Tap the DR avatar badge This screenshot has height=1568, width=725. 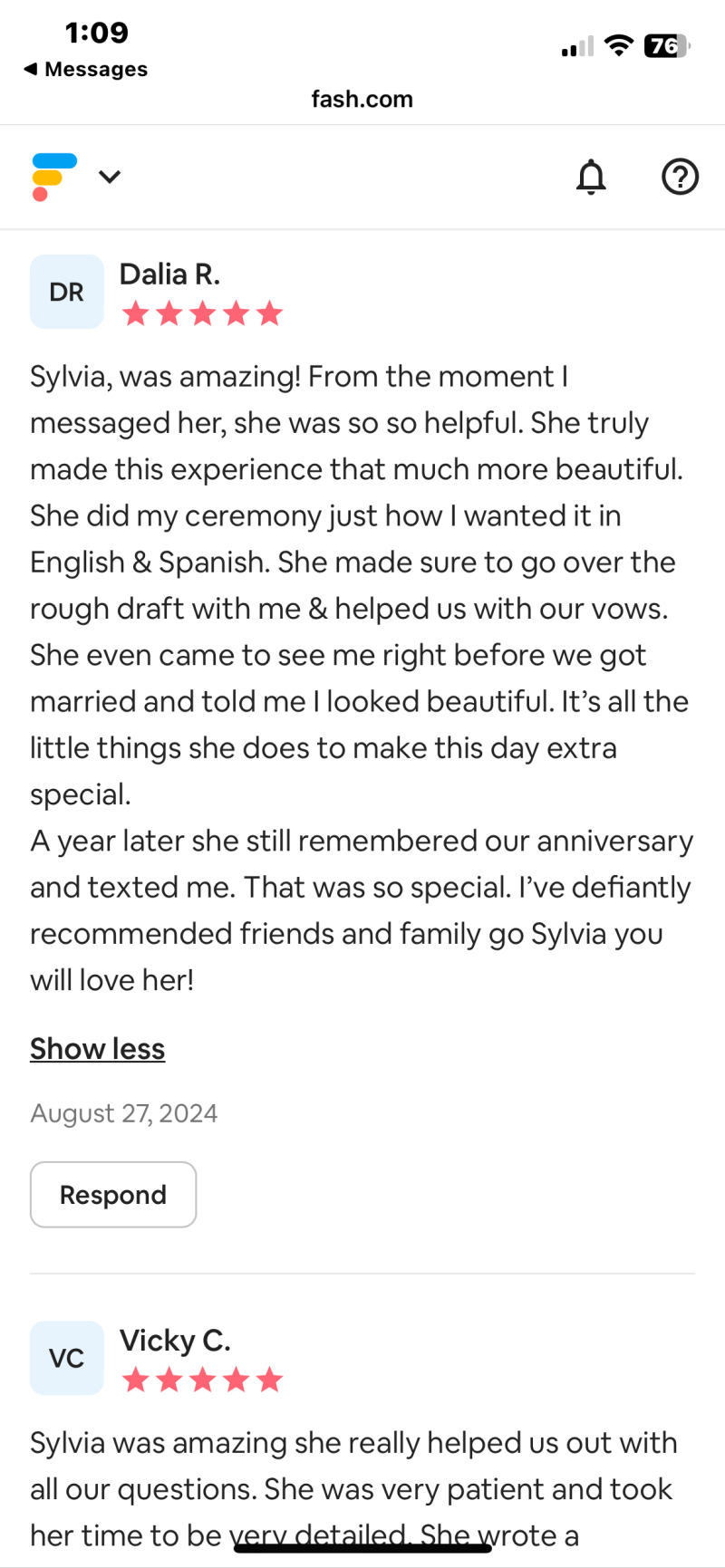click(x=66, y=292)
